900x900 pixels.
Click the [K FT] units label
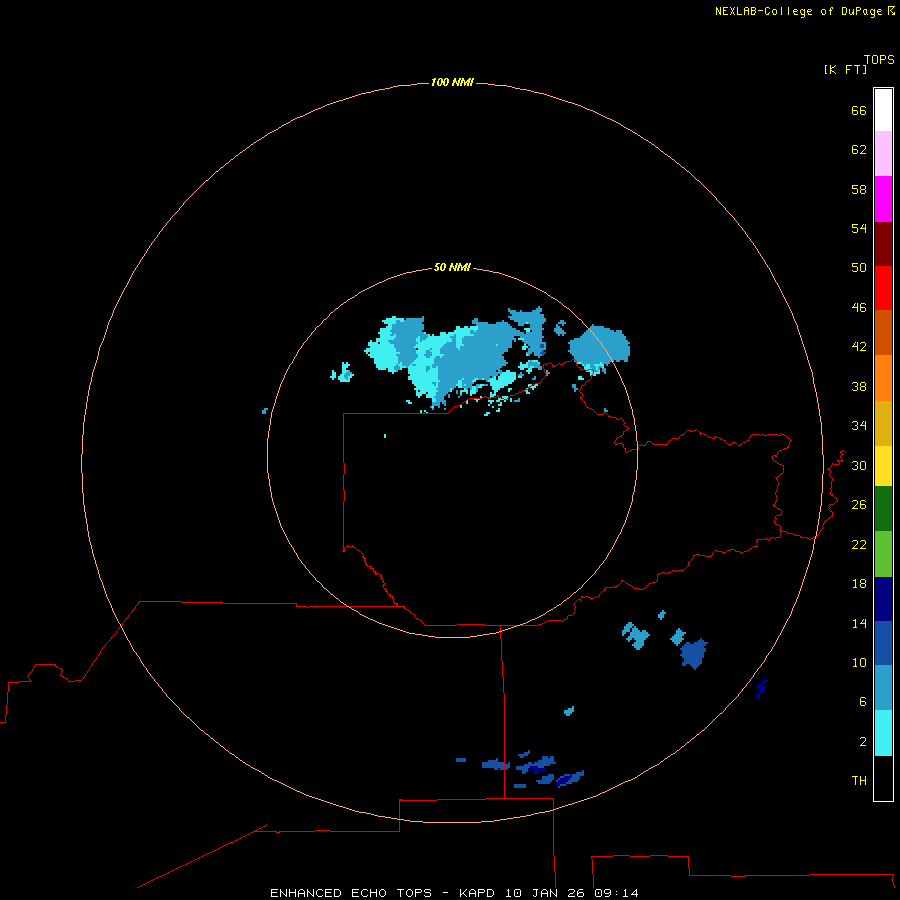coord(845,69)
